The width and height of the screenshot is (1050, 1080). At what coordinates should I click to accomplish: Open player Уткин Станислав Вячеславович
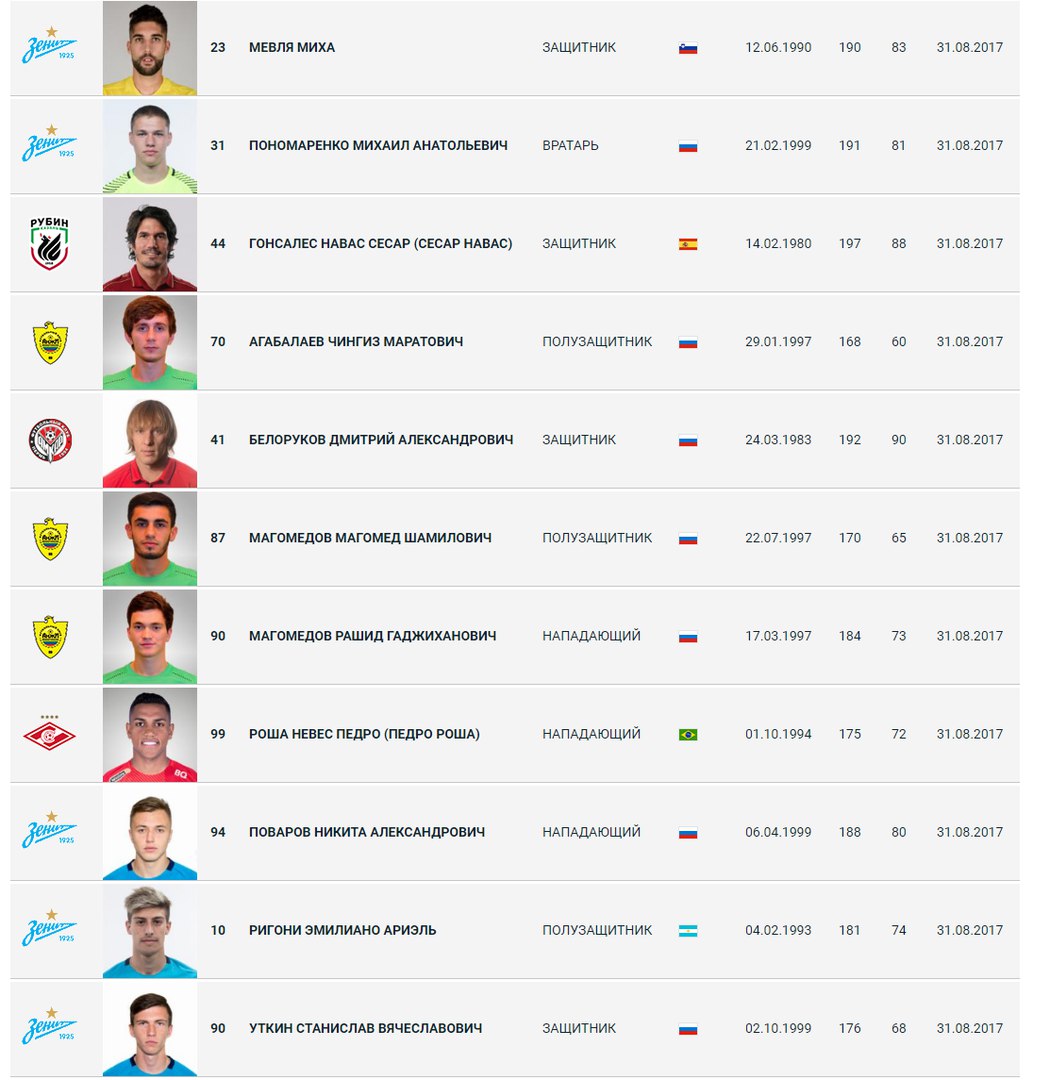[365, 1028]
